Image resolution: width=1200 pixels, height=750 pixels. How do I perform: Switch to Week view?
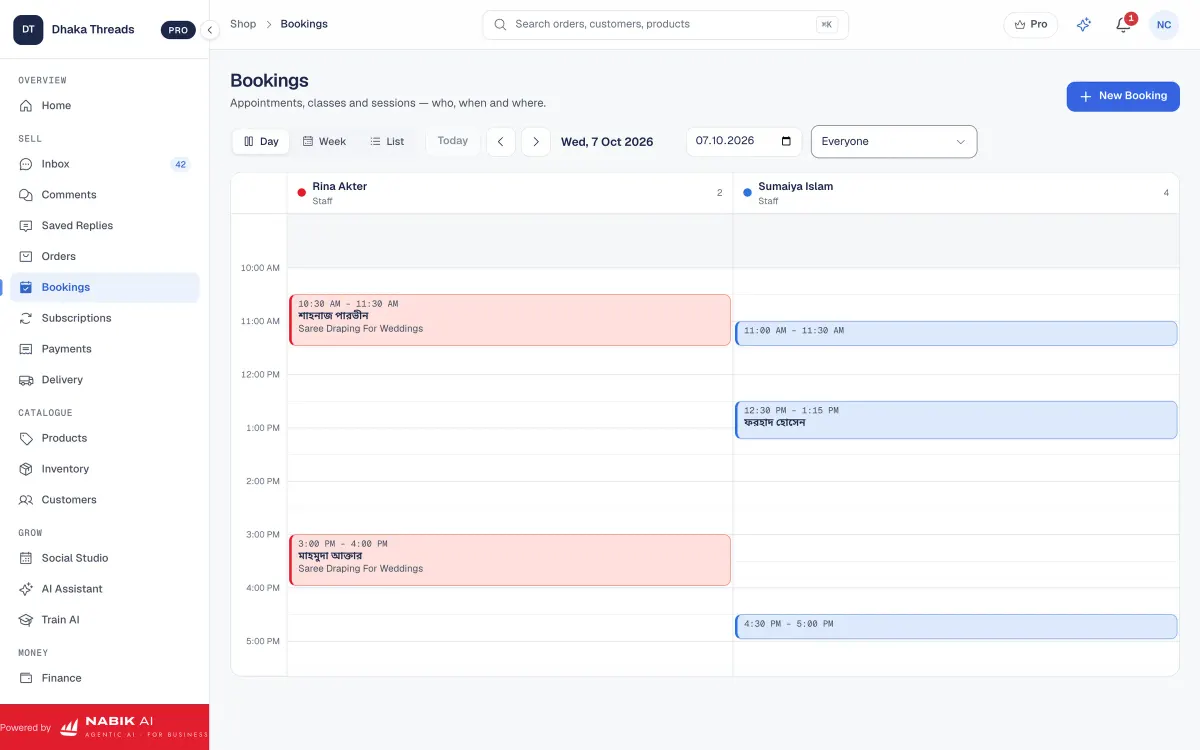(324, 142)
